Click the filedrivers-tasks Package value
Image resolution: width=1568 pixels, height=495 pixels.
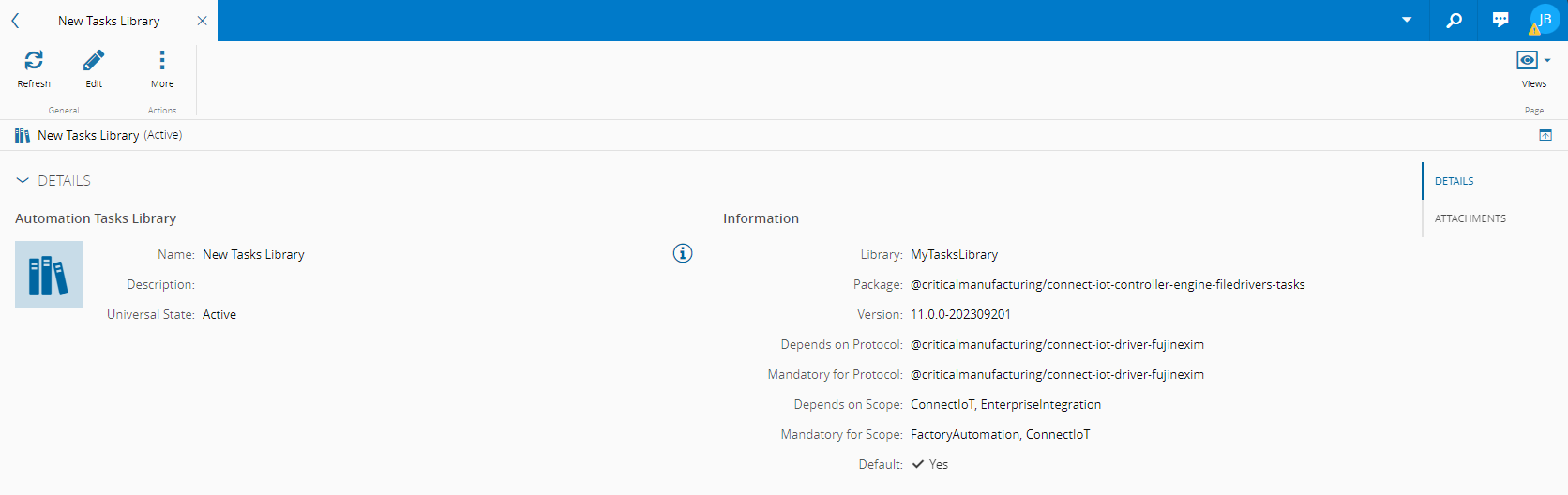(1107, 284)
